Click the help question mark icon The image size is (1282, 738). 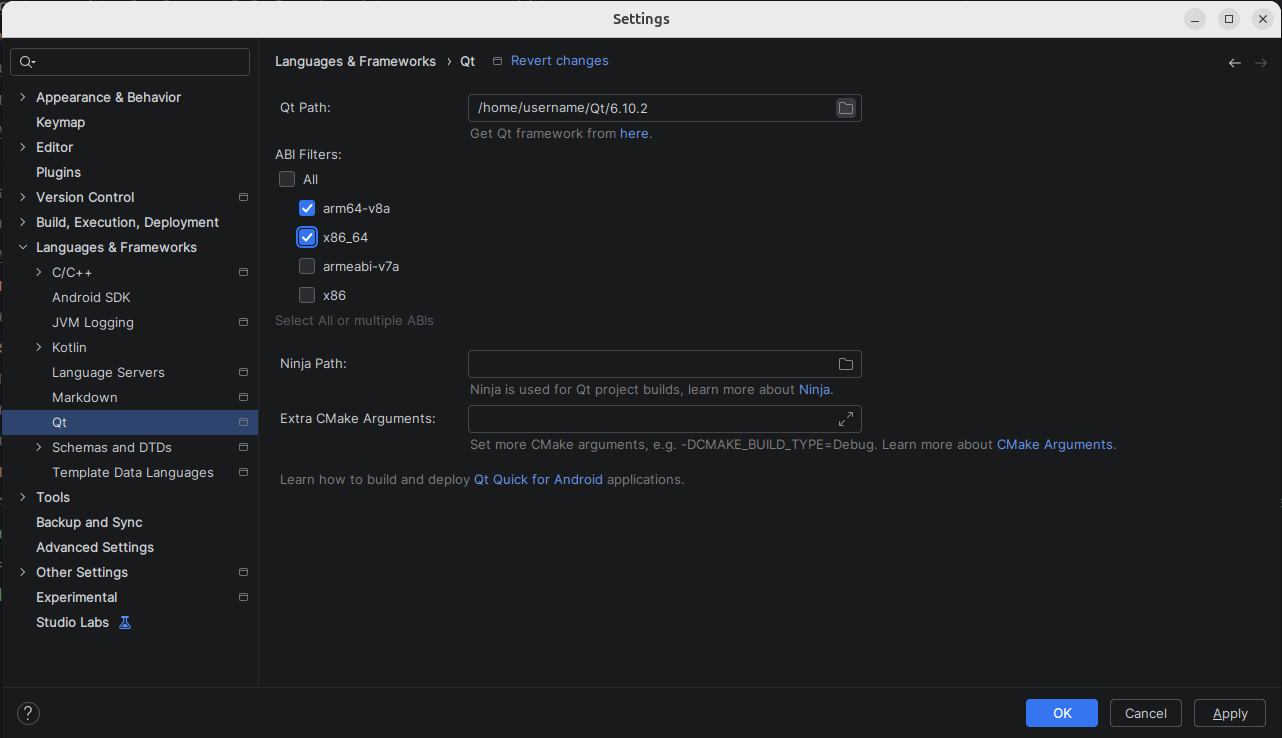click(28, 713)
